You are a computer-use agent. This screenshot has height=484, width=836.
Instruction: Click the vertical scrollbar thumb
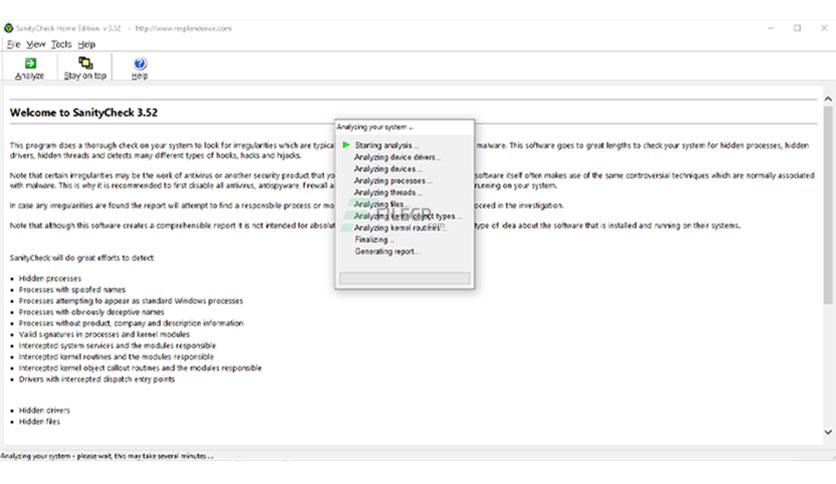[x=828, y=205]
